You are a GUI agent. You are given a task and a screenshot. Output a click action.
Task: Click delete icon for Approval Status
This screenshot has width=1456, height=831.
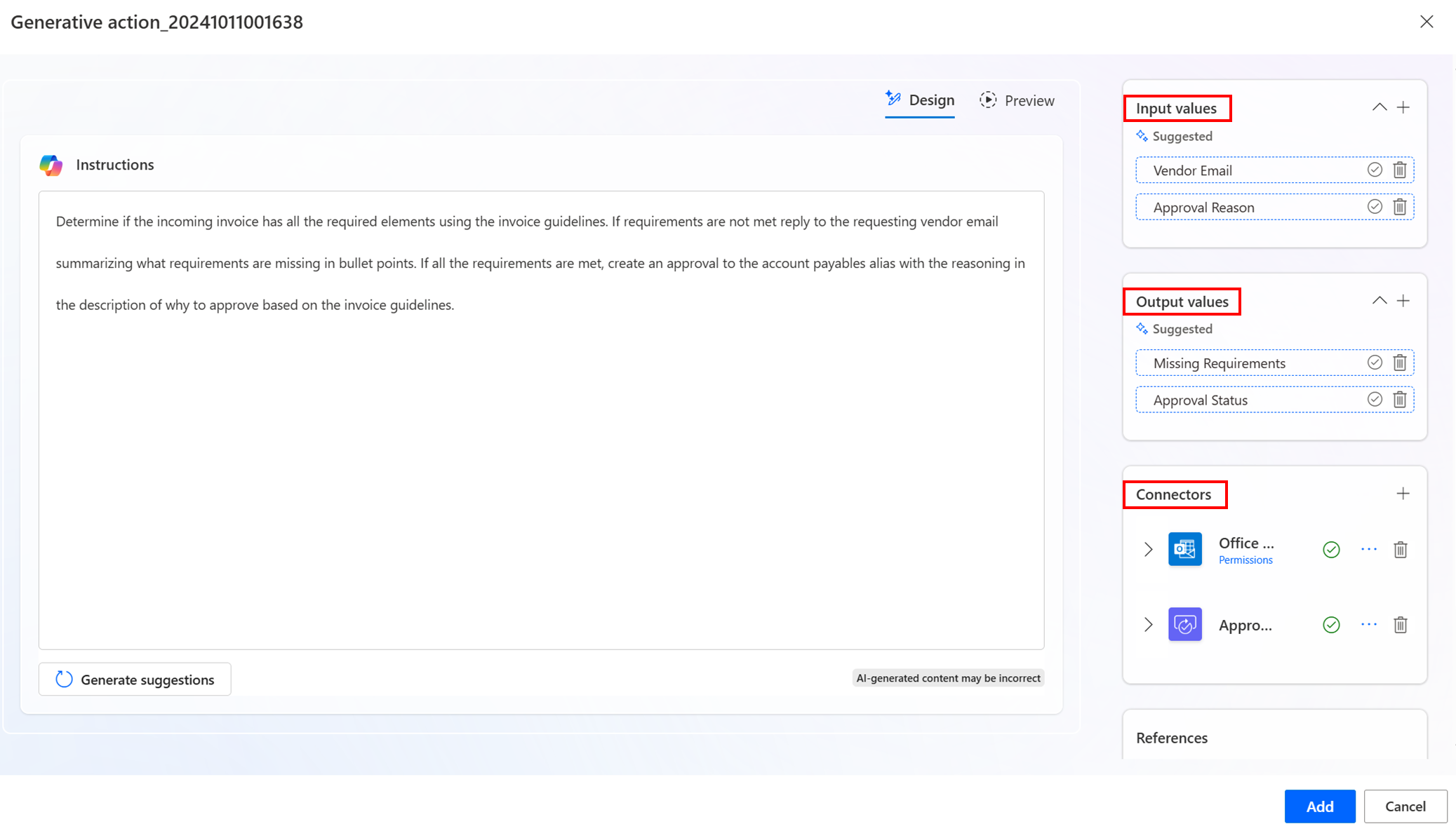tap(1400, 399)
